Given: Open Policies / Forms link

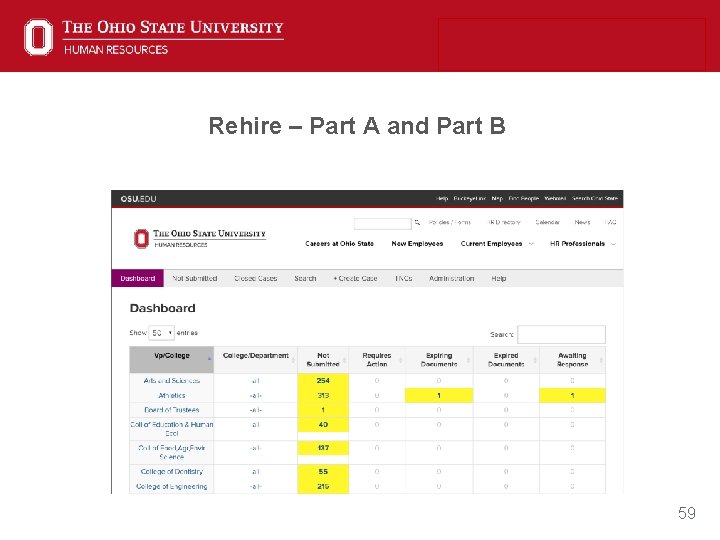Looking at the screenshot, I should click(450, 222).
